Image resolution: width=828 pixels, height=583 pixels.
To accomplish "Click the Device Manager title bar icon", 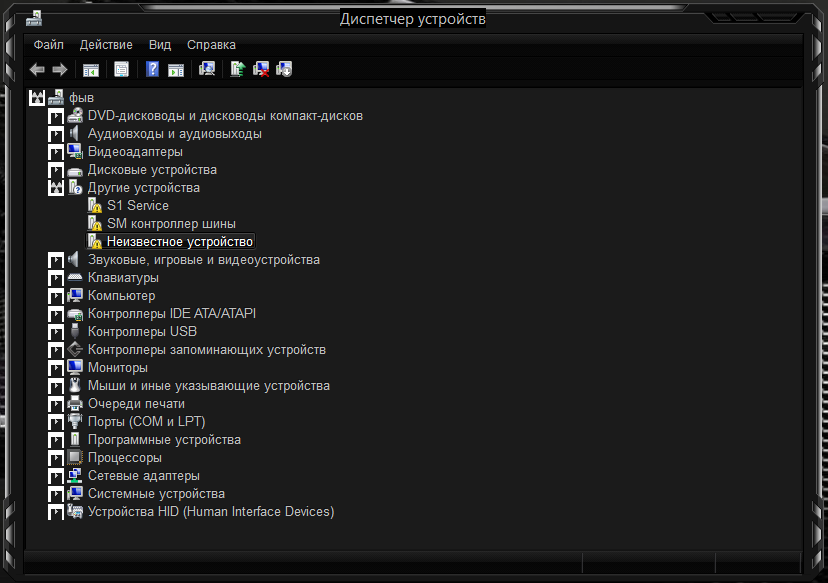I will (34, 18).
